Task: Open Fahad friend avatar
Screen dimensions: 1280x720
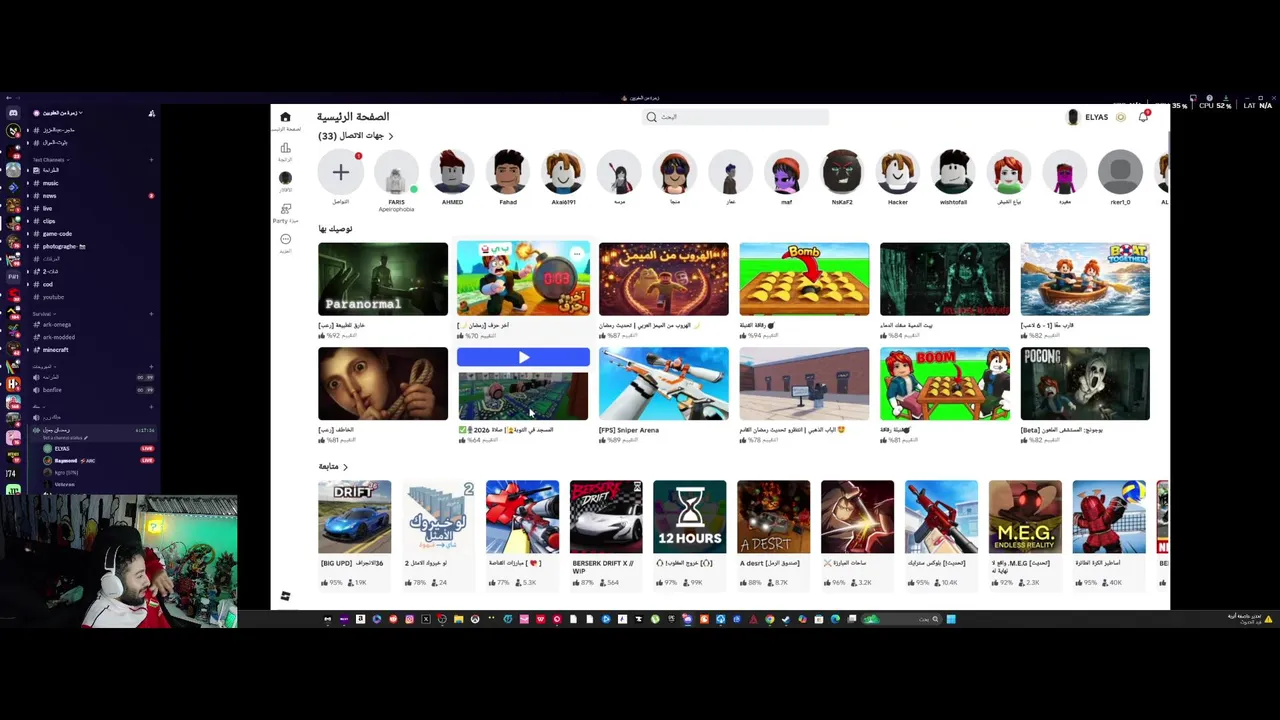Action: 508,172
